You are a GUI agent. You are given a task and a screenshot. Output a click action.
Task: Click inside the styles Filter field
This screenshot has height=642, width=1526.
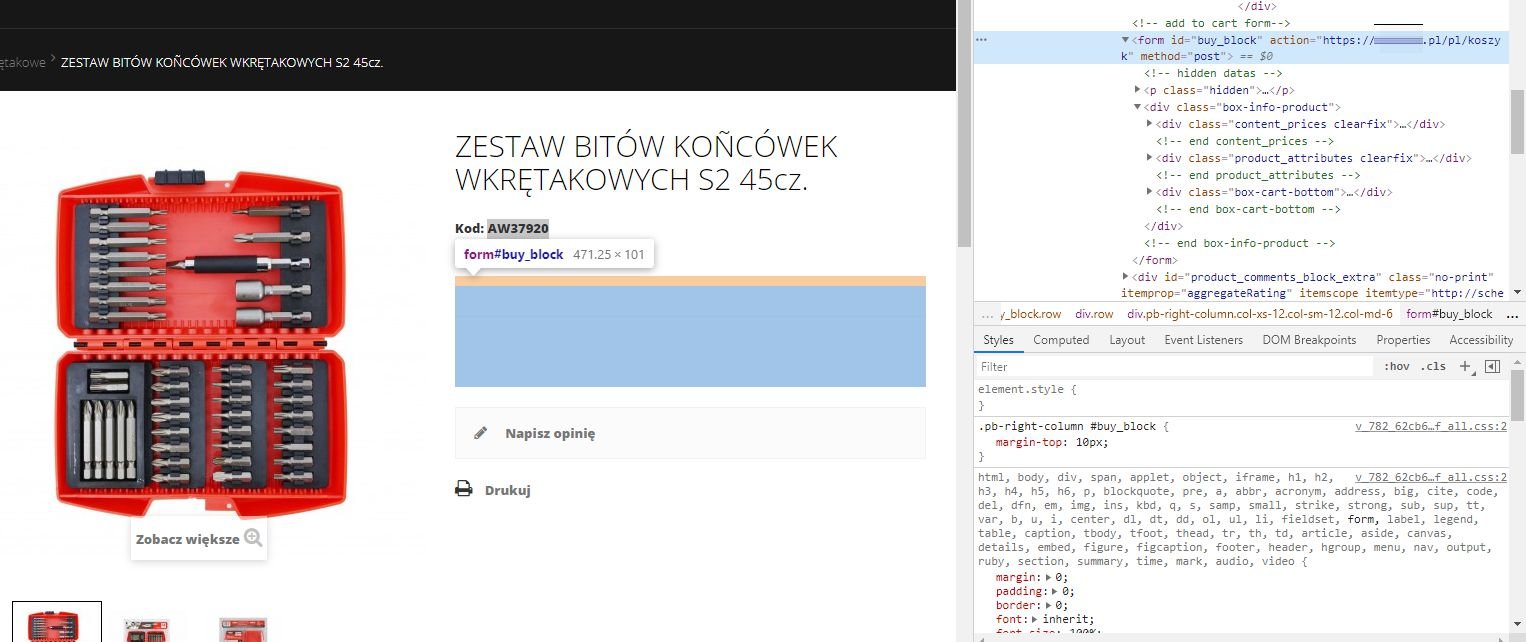[x=1174, y=366]
